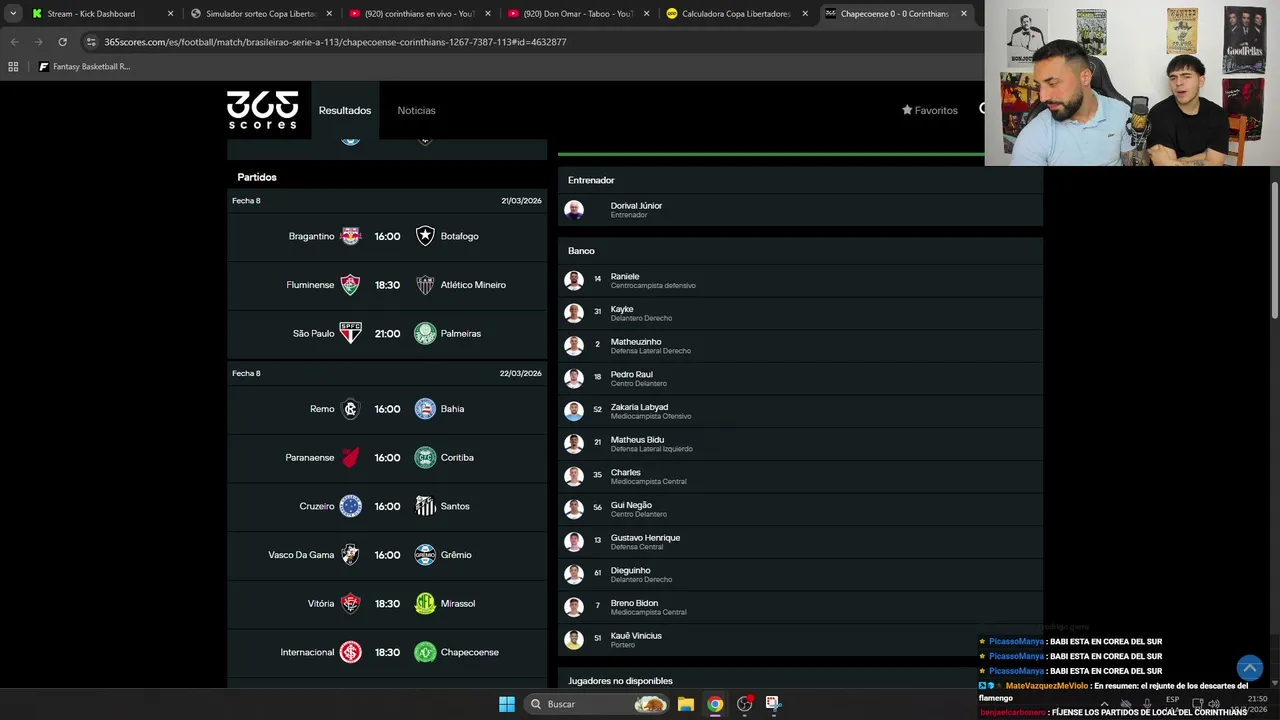Click the São Paulo team crest

(x=350, y=333)
